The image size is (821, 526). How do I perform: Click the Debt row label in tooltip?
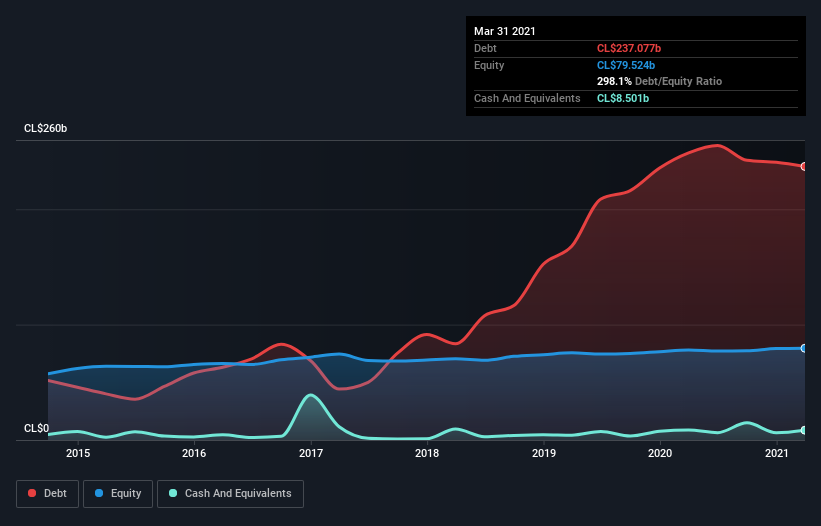(485, 48)
